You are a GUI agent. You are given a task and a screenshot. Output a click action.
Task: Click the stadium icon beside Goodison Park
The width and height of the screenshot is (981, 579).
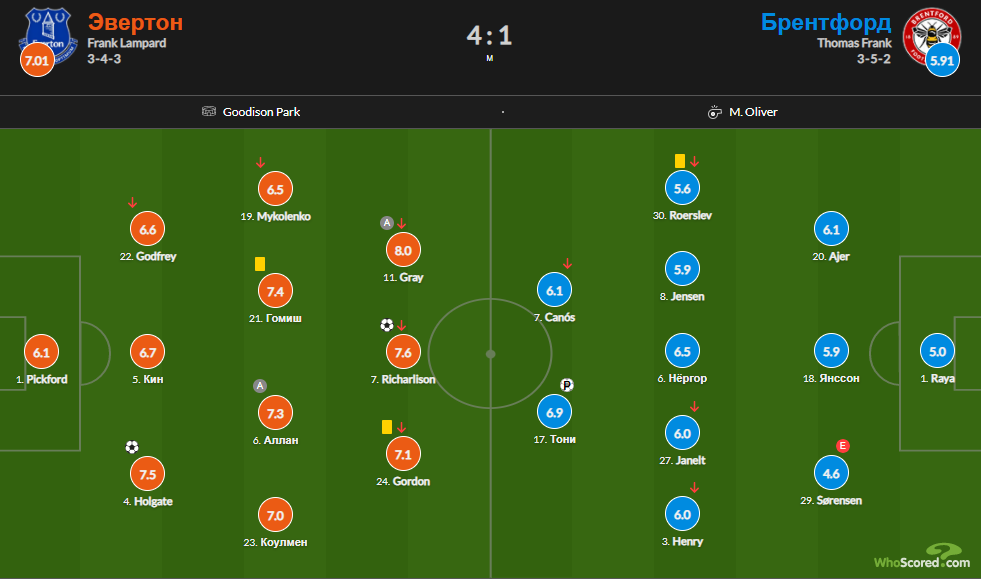click(209, 112)
